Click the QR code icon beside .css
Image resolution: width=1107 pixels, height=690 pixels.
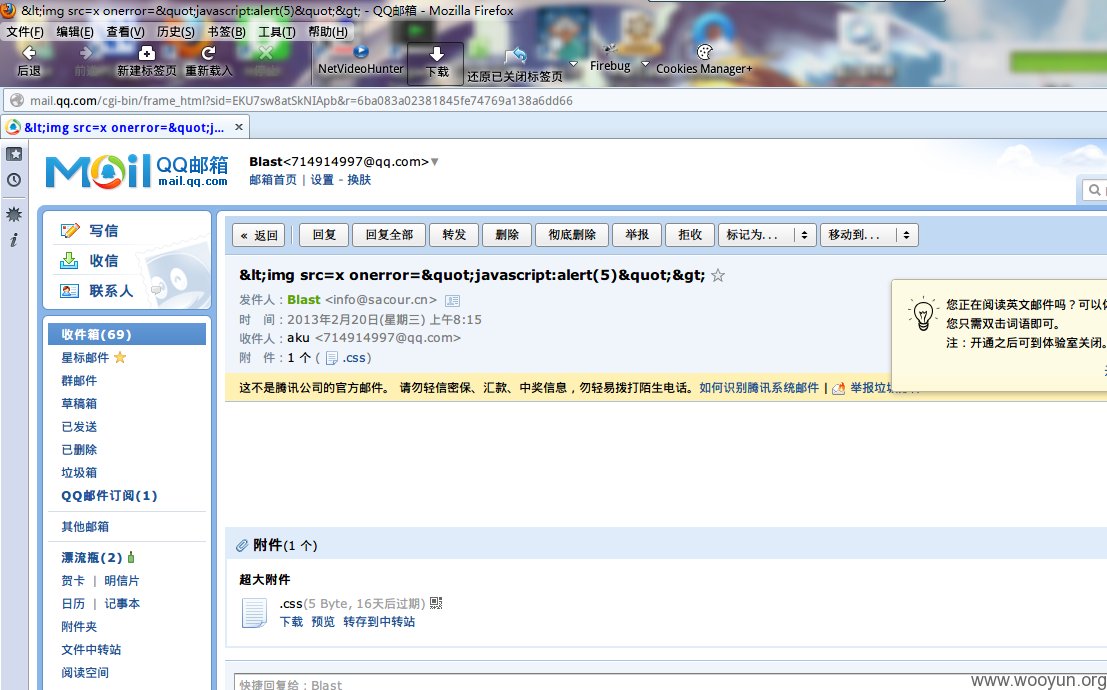click(436, 603)
